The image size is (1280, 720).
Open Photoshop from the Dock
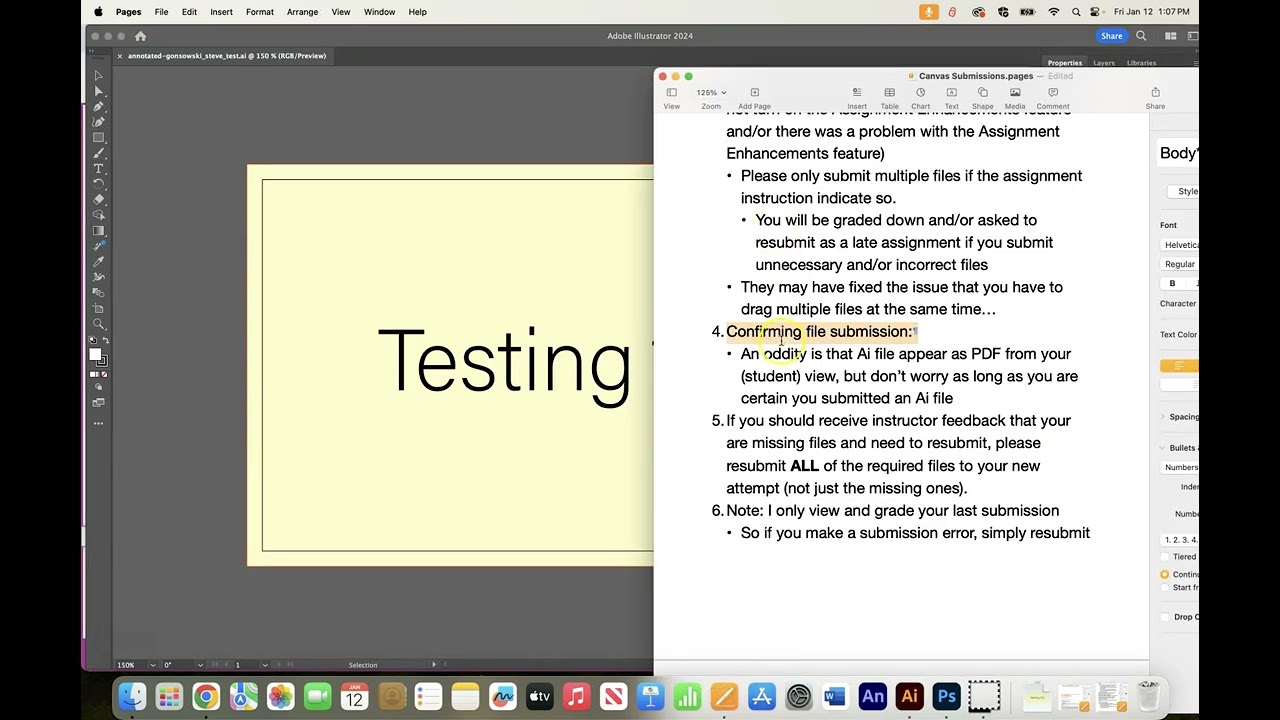947,697
